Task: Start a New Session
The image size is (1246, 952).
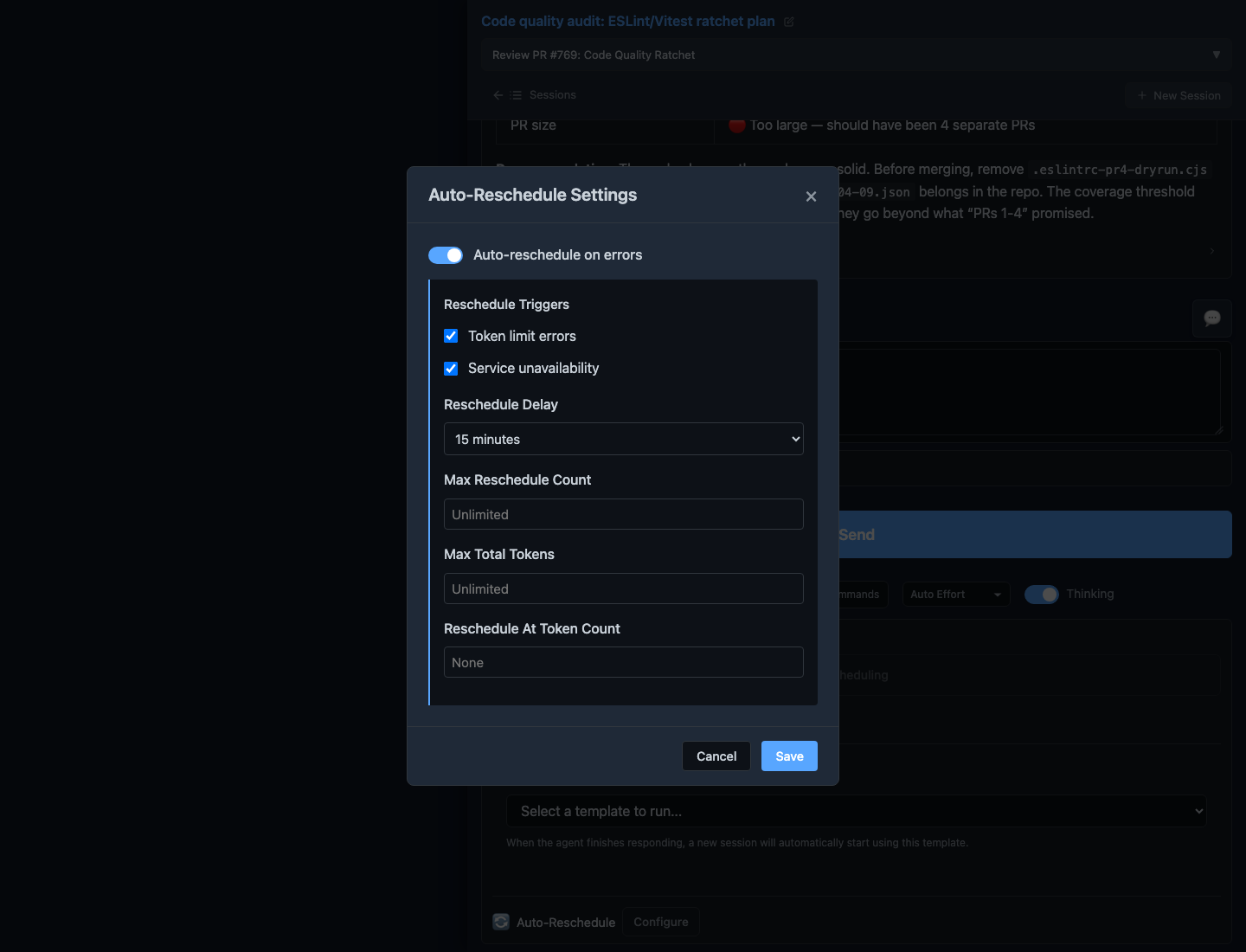Action: pos(1179,95)
